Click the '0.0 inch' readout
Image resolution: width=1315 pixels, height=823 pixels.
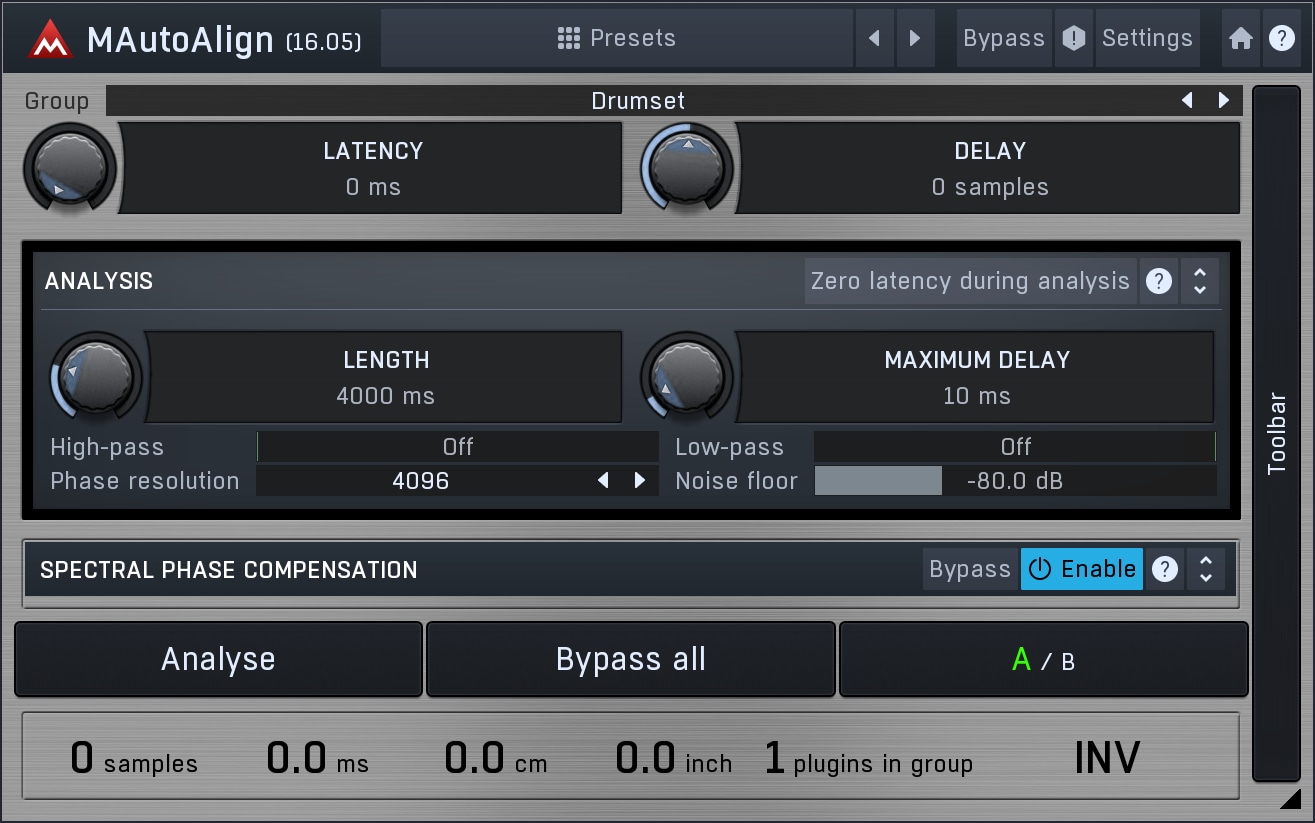(673, 759)
